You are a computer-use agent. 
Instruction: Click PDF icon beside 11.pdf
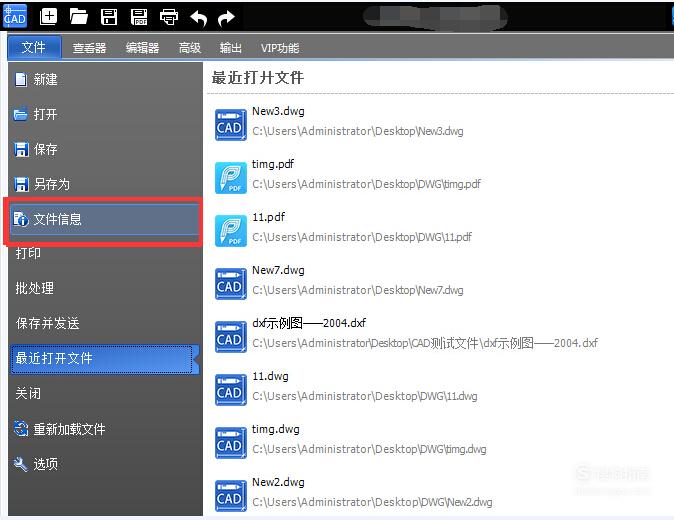(231, 231)
